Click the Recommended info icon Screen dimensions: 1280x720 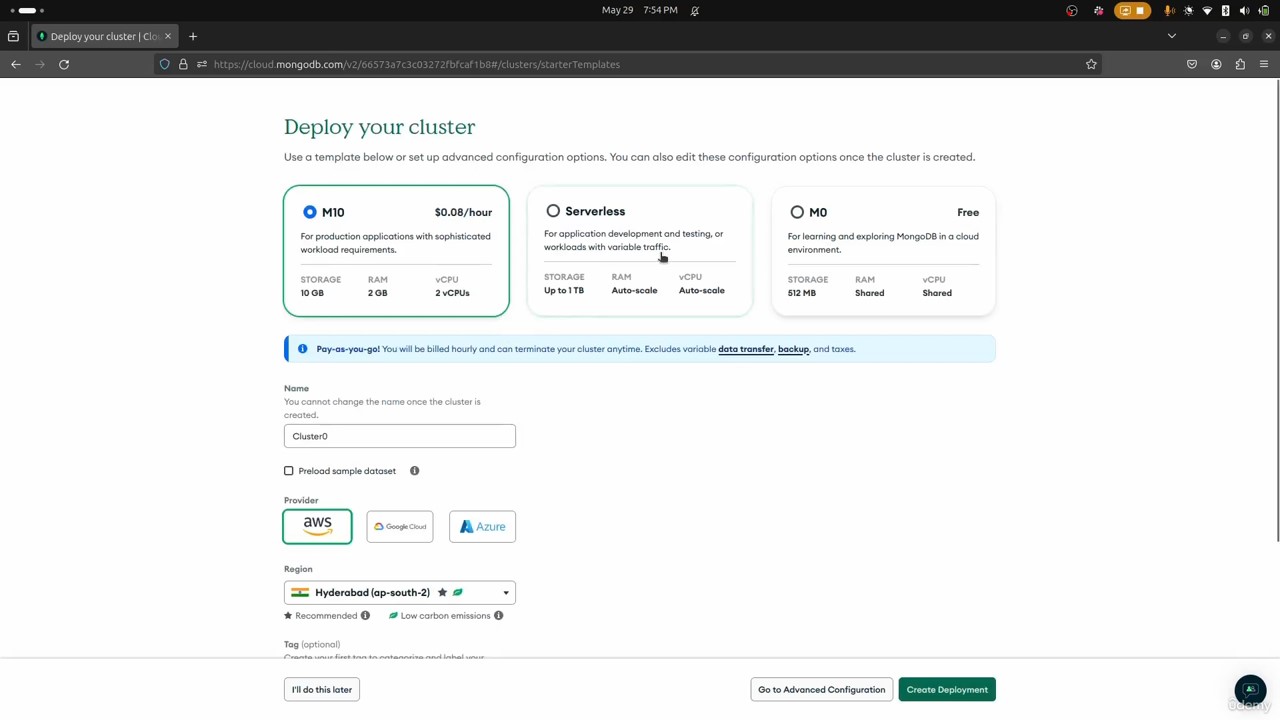[x=365, y=616]
